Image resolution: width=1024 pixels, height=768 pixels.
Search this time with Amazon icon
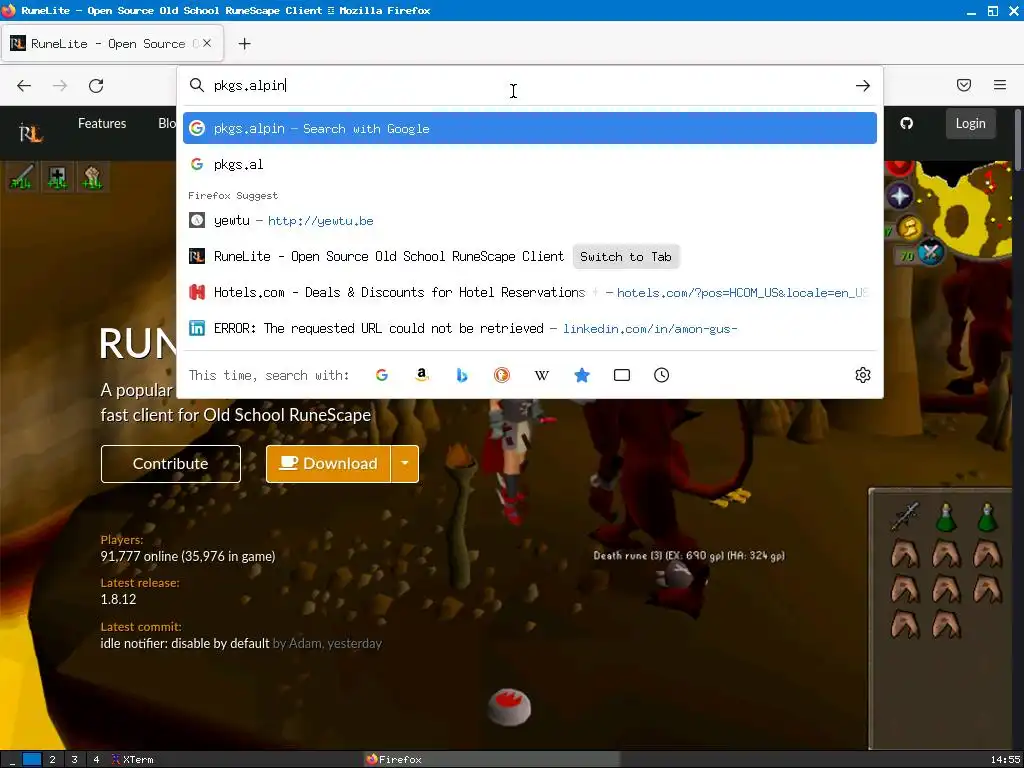422,375
